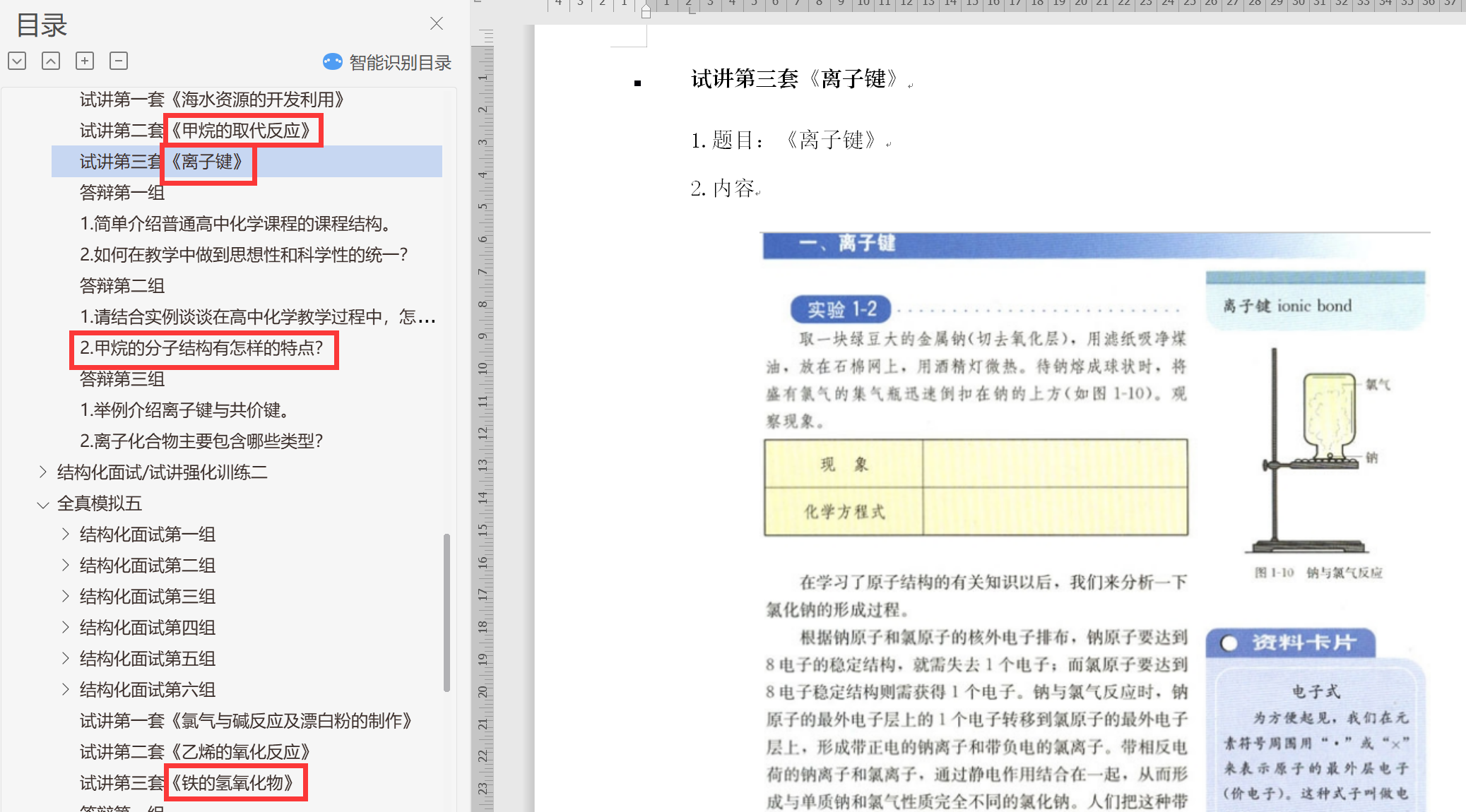The width and height of the screenshot is (1466, 812).
Task: Click the 智能识别目录 button
Action: click(x=400, y=63)
